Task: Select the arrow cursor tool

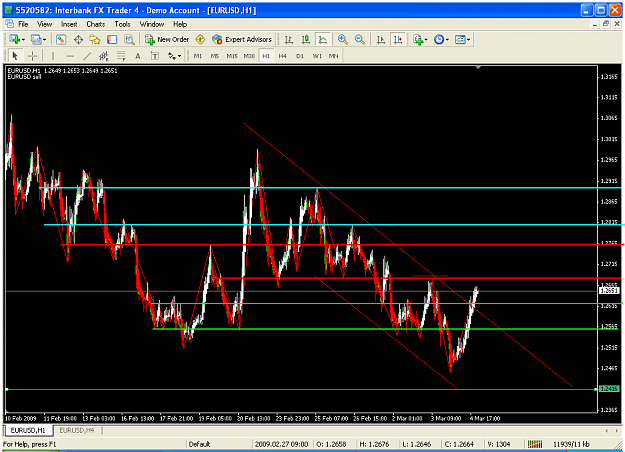Action: pos(15,56)
